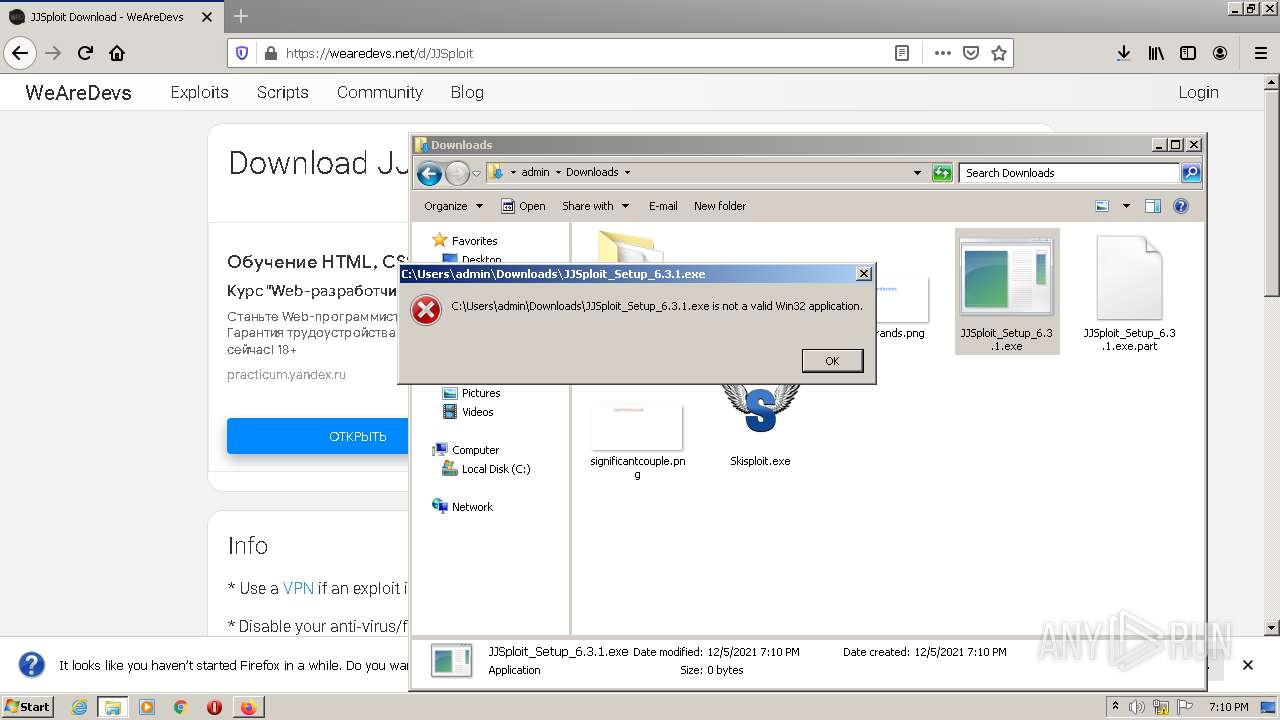The height and width of the screenshot is (720, 1280).
Task: Open the Community nav item
Action: click(x=379, y=92)
